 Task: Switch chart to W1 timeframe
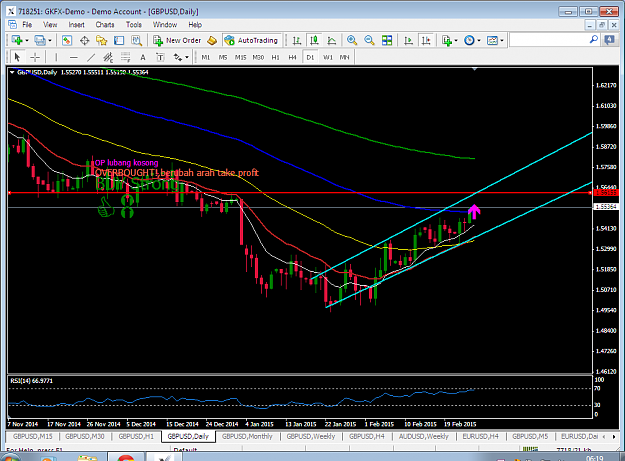pyautogui.click(x=328, y=57)
